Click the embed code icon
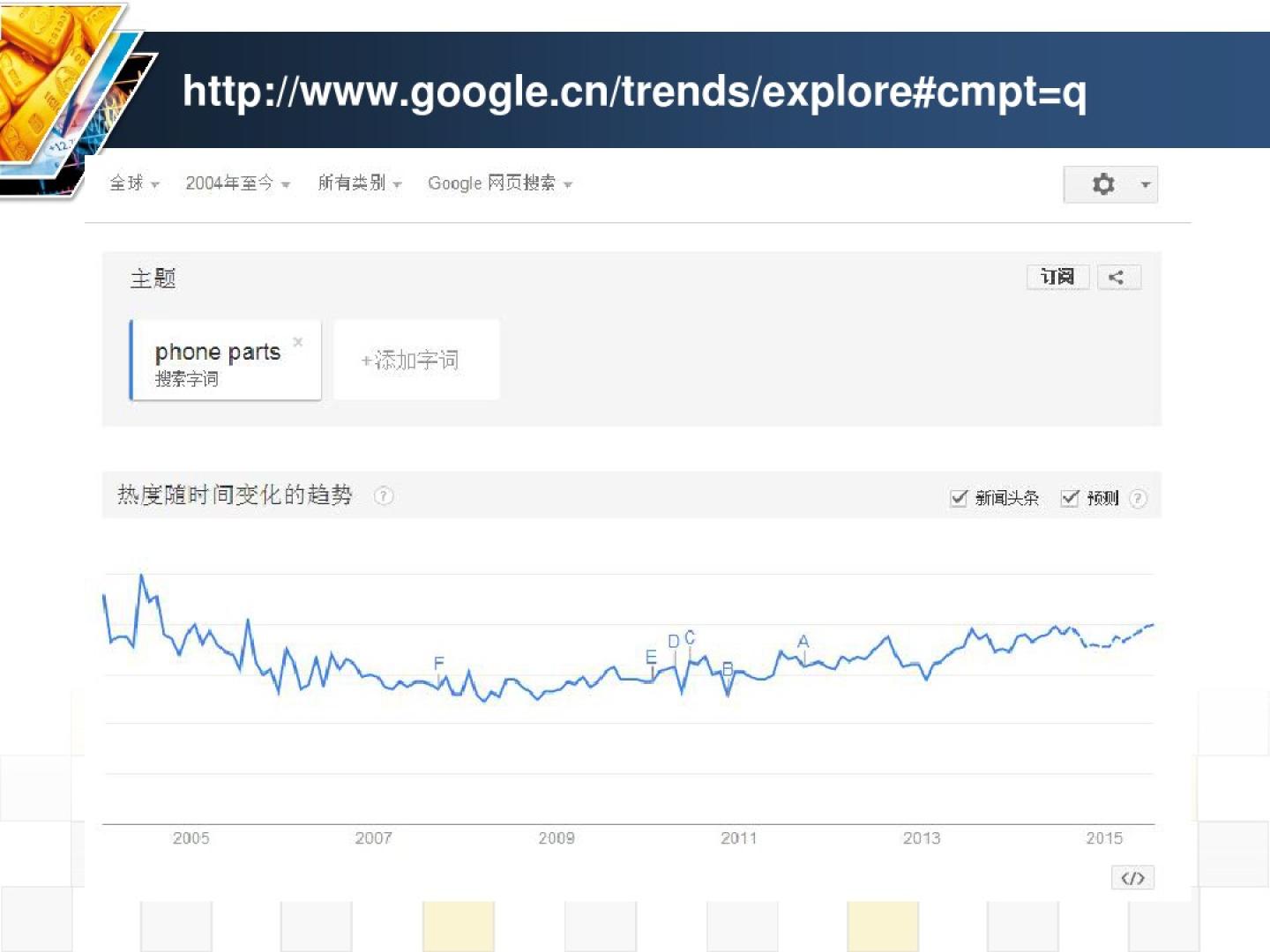This screenshot has height=952, width=1270. (1132, 878)
